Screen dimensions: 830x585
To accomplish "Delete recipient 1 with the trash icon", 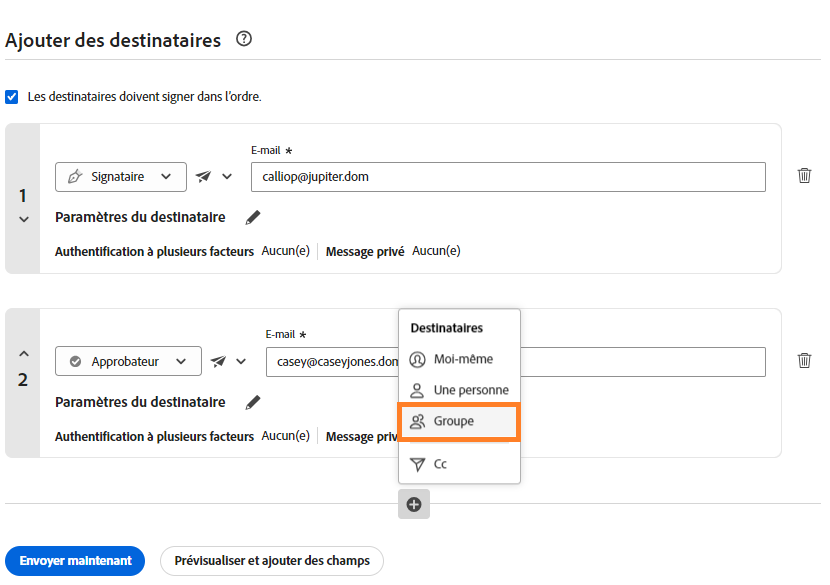I will click(x=804, y=176).
